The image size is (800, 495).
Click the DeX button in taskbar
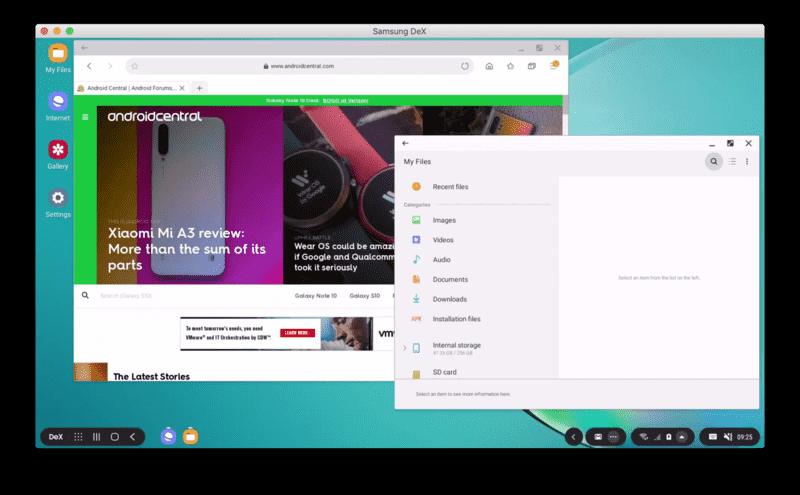56,437
